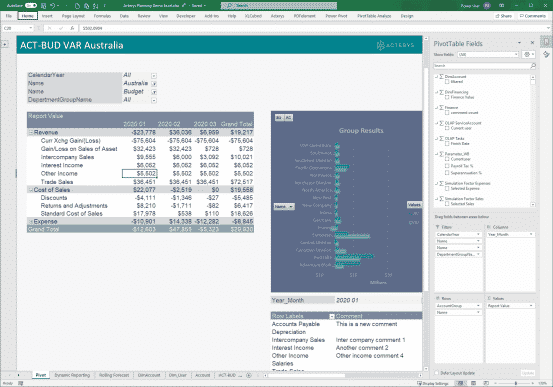The image size is (553, 387).
Task: Open the PivotTable Analyze tab
Action: pos(374,16)
